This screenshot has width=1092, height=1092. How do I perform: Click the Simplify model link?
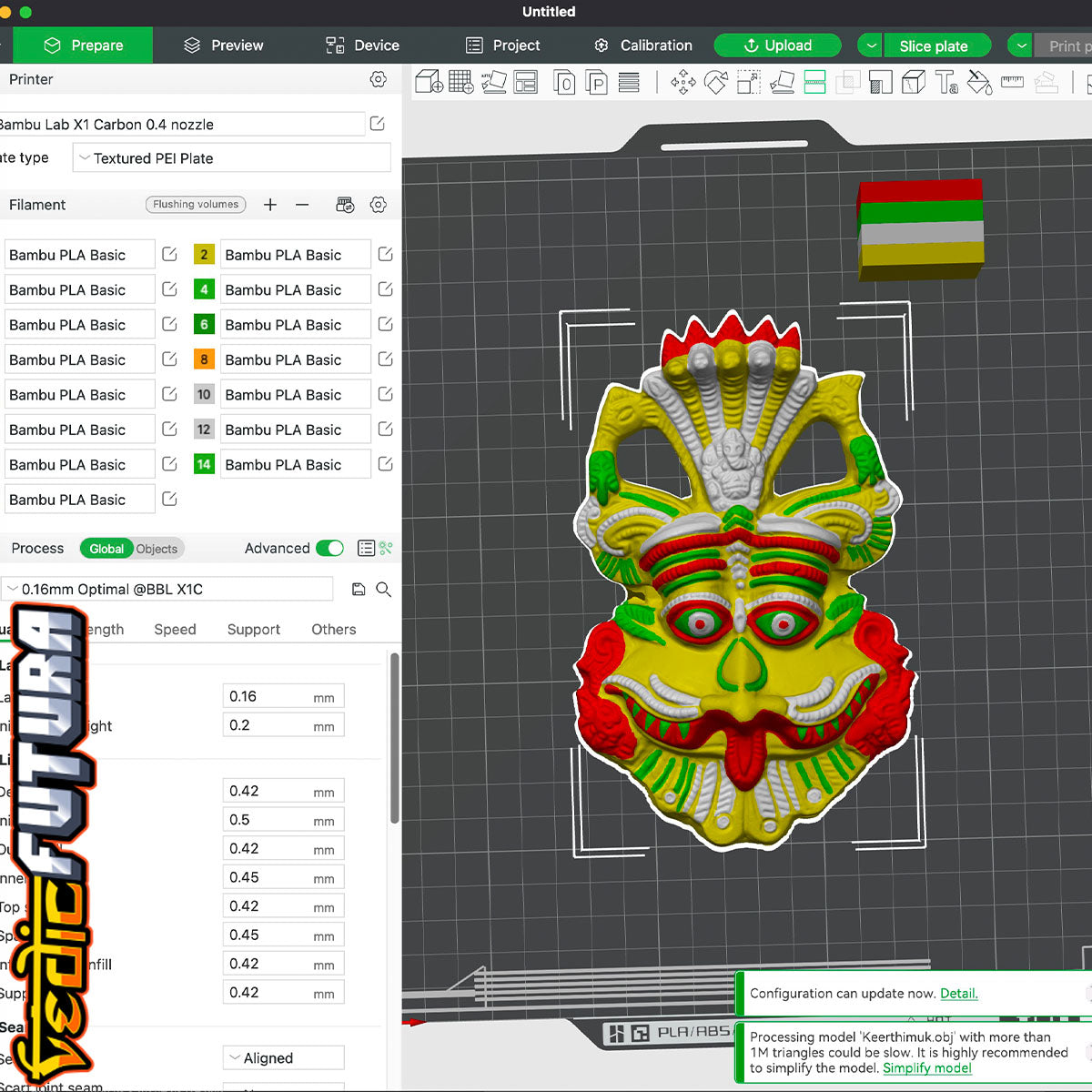click(926, 1068)
